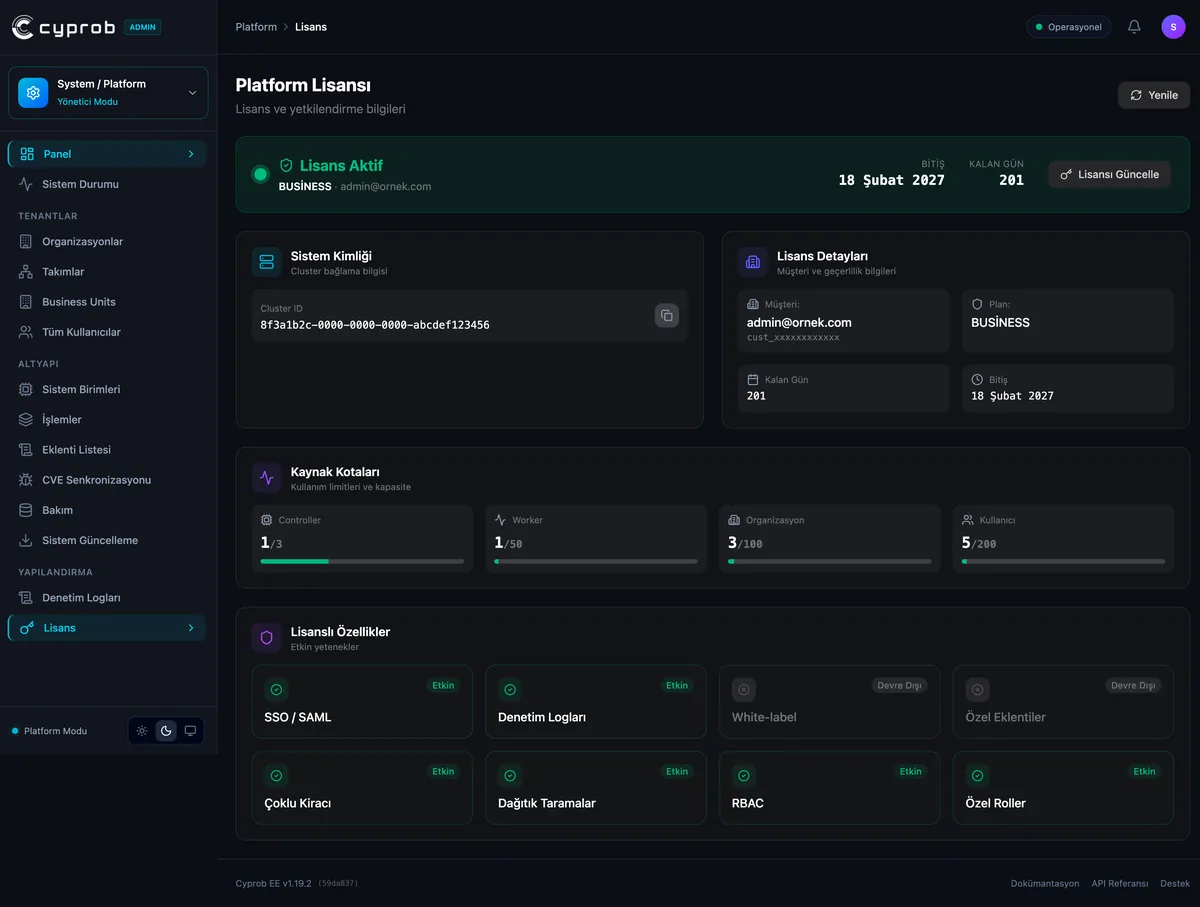Click the Cyprob logo icon
Screen dimensions: 1200x907
pos(24,27)
